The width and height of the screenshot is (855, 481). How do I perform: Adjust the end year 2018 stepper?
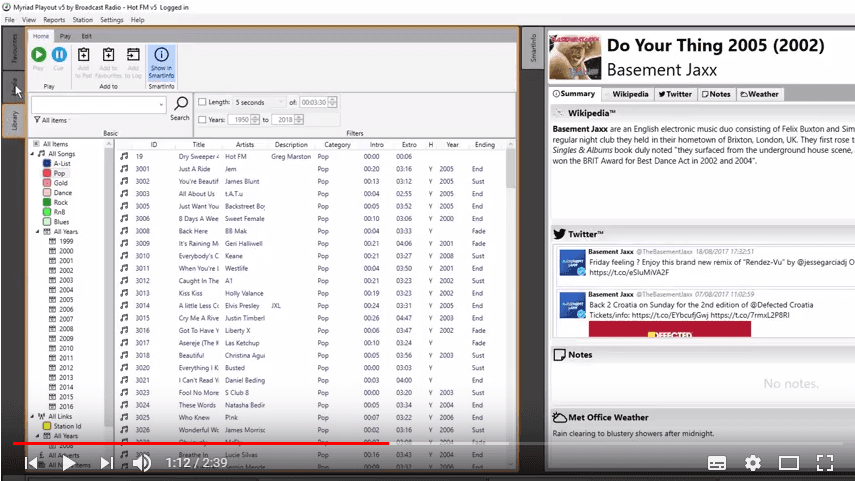299,119
